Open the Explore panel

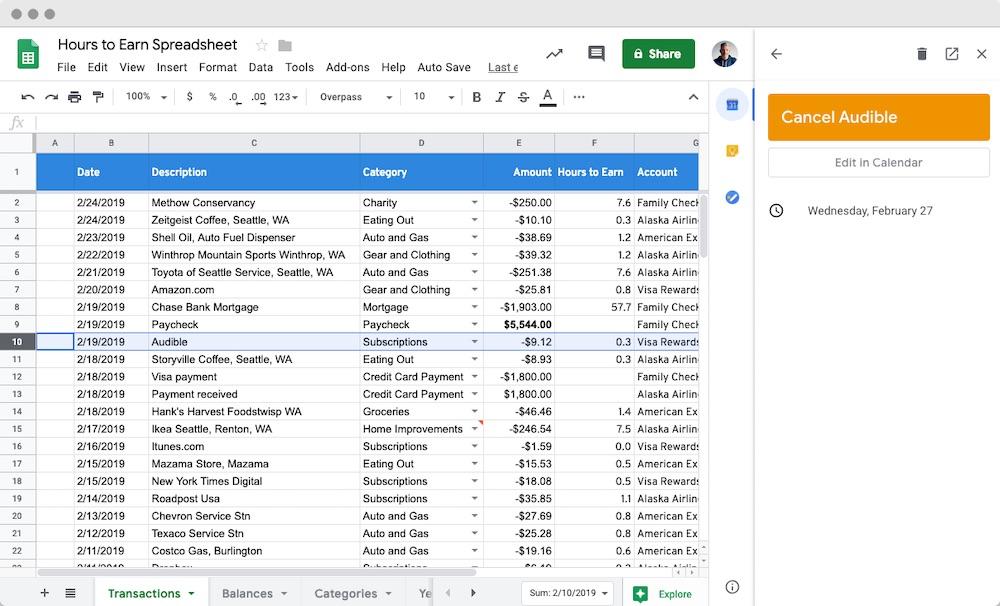click(x=663, y=594)
